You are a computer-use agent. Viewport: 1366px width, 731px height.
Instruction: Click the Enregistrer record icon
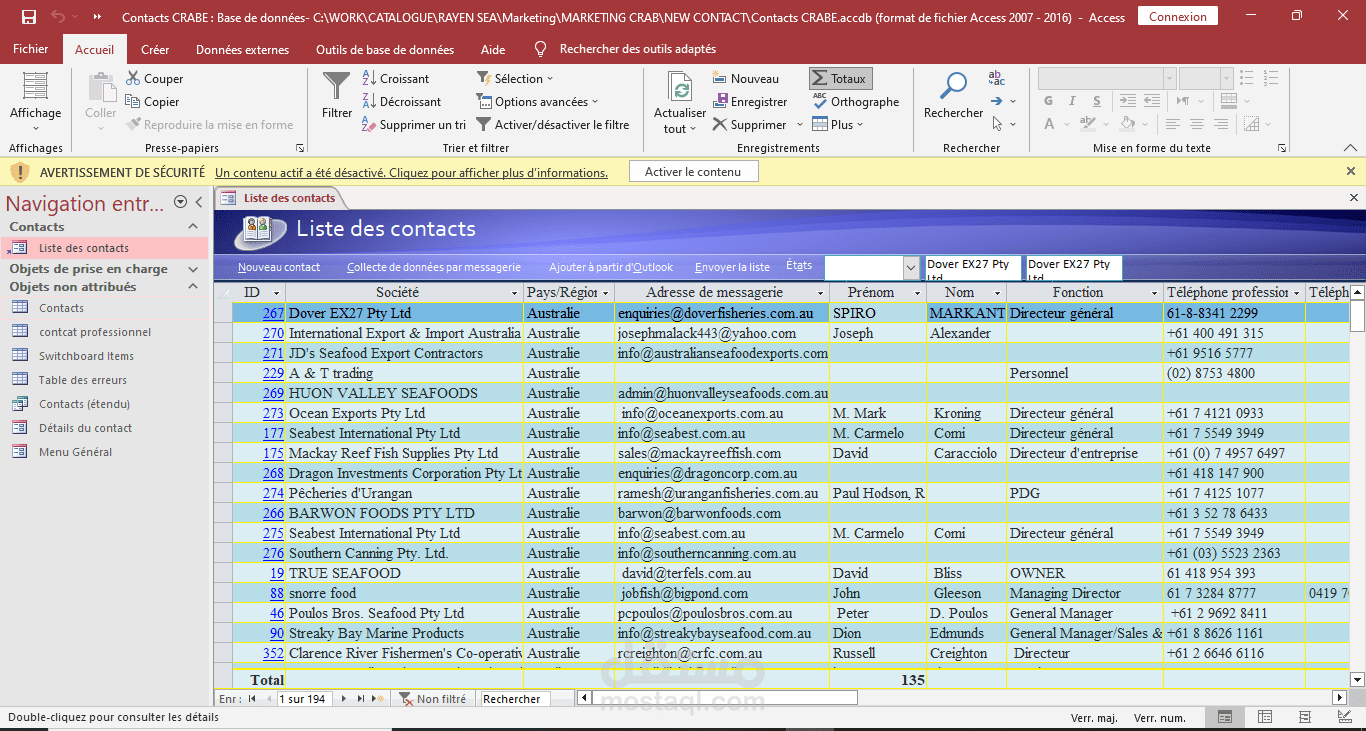[x=721, y=101]
